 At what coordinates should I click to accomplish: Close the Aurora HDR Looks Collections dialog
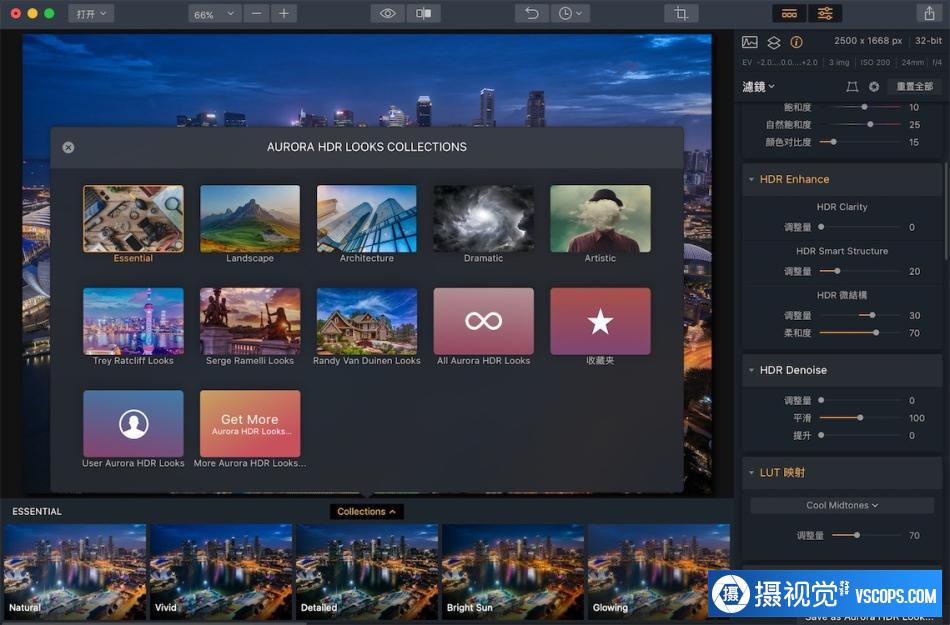(68, 147)
